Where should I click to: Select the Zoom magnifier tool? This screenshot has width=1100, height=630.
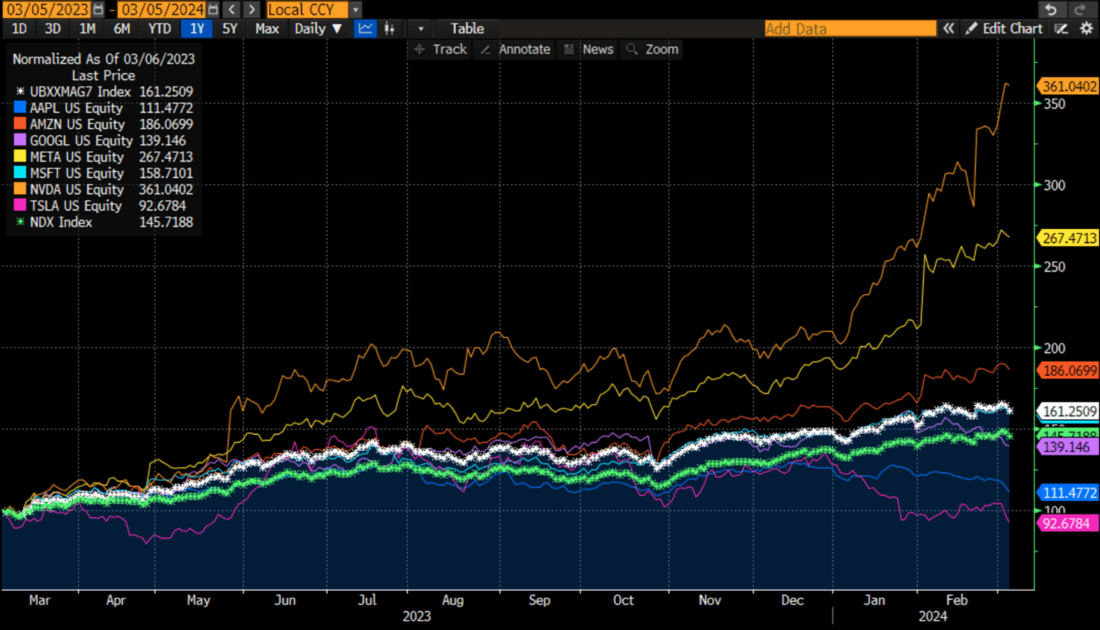tap(651, 48)
